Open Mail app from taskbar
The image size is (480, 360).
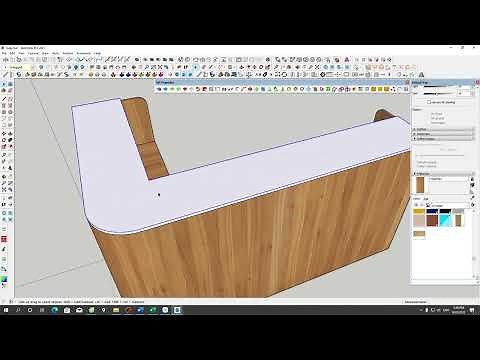79,310
